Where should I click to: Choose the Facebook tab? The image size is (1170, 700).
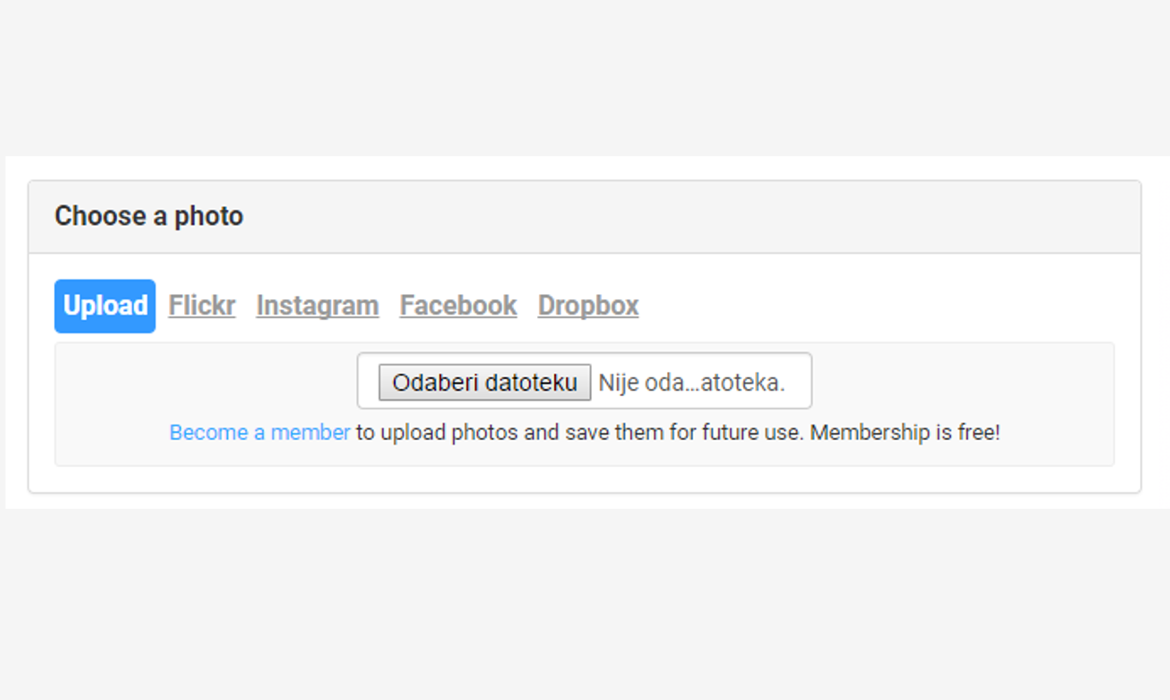[x=458, y=306]
